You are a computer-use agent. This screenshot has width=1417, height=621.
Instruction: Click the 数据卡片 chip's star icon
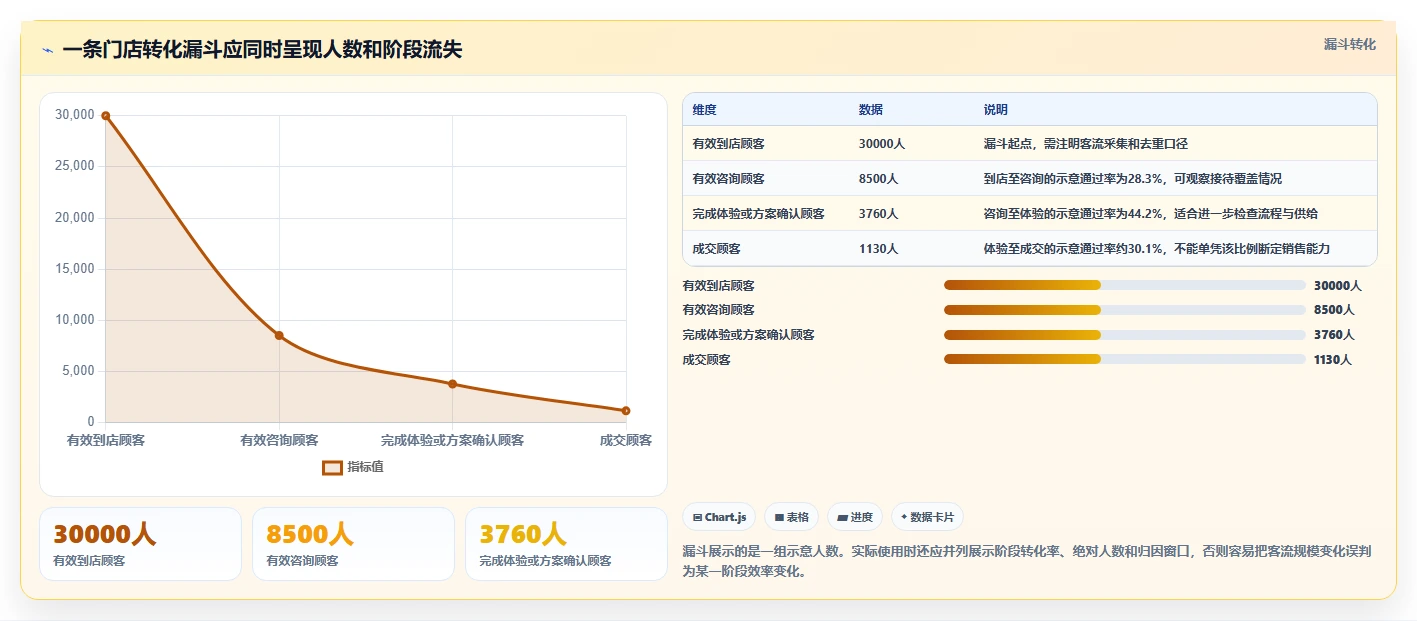904,517
